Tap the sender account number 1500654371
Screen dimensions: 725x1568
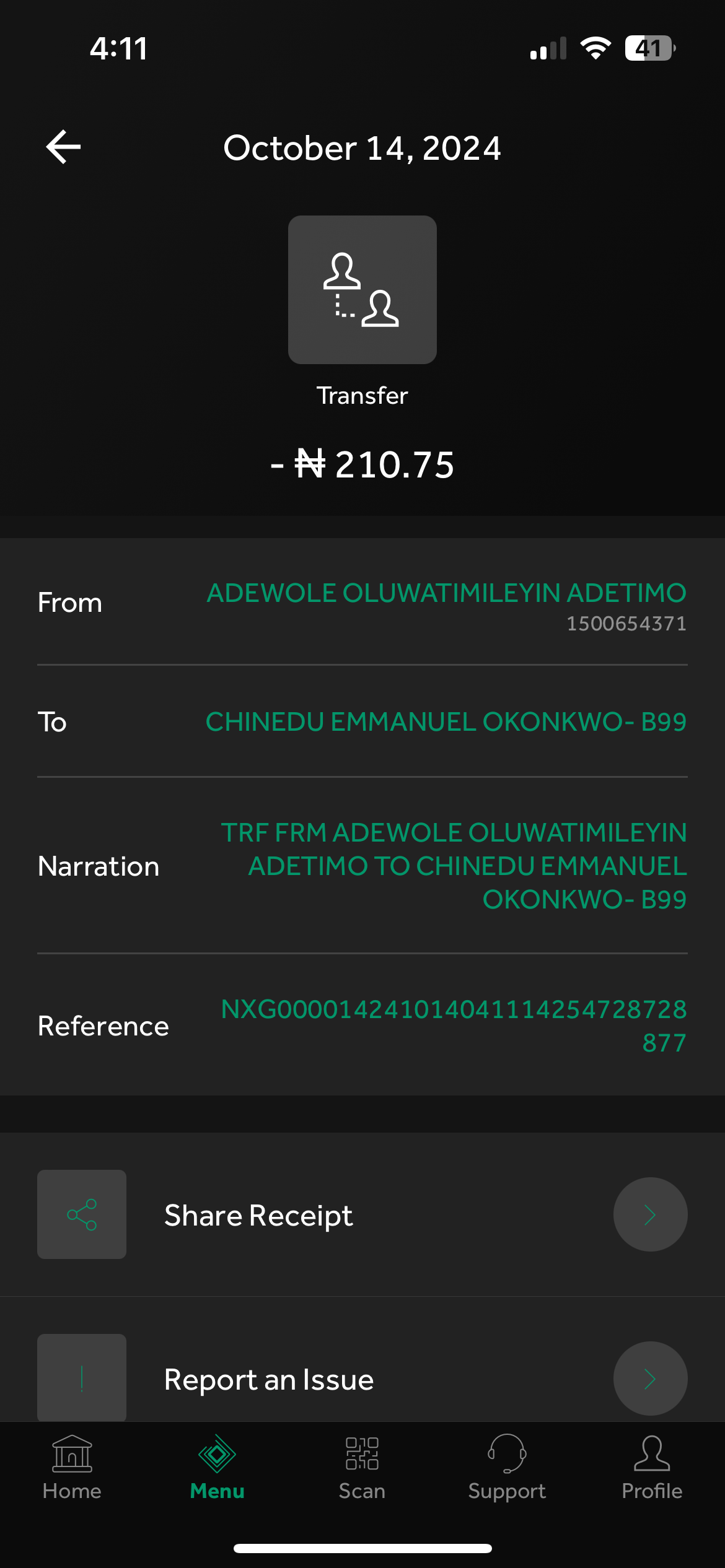(626, 624)
